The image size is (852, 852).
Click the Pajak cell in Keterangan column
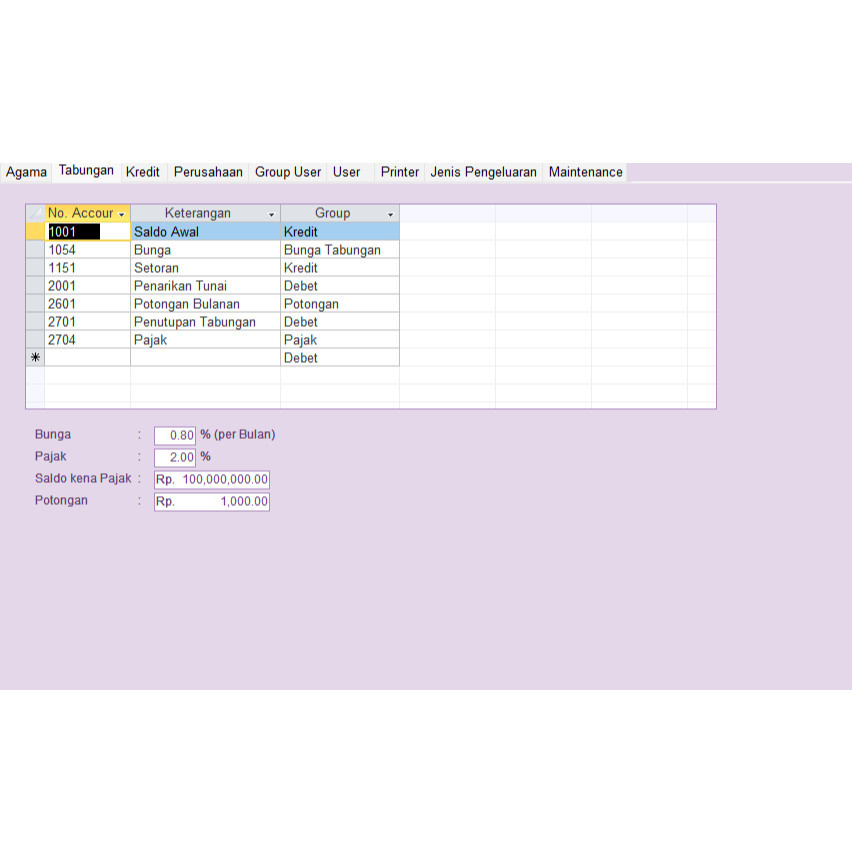click(206, 340)
